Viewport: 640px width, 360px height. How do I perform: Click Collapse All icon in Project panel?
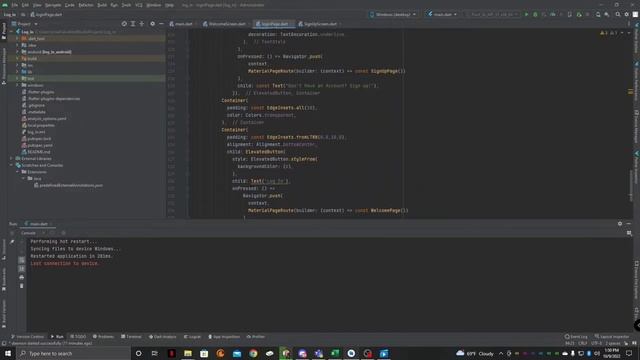tap(142, 24)
